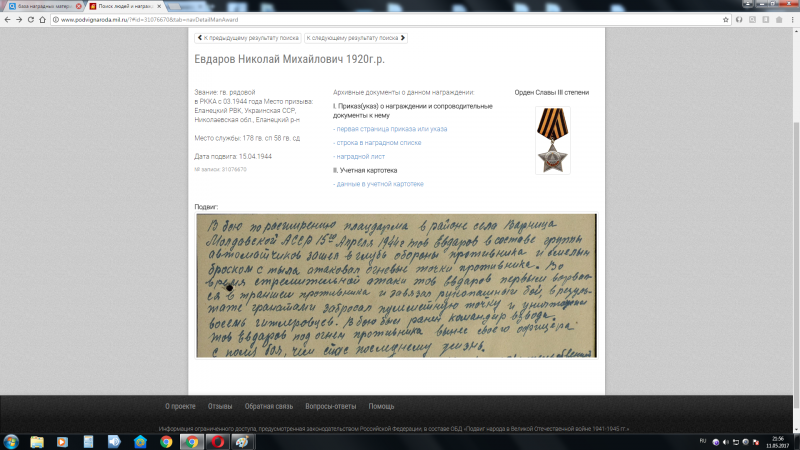Open the Chrome three-dot menu
800x450 pixels.
point(792,19)
